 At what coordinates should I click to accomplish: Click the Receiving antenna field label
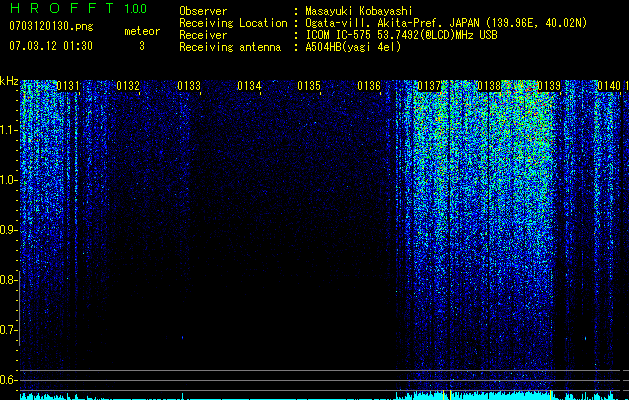tap(230, 47)
